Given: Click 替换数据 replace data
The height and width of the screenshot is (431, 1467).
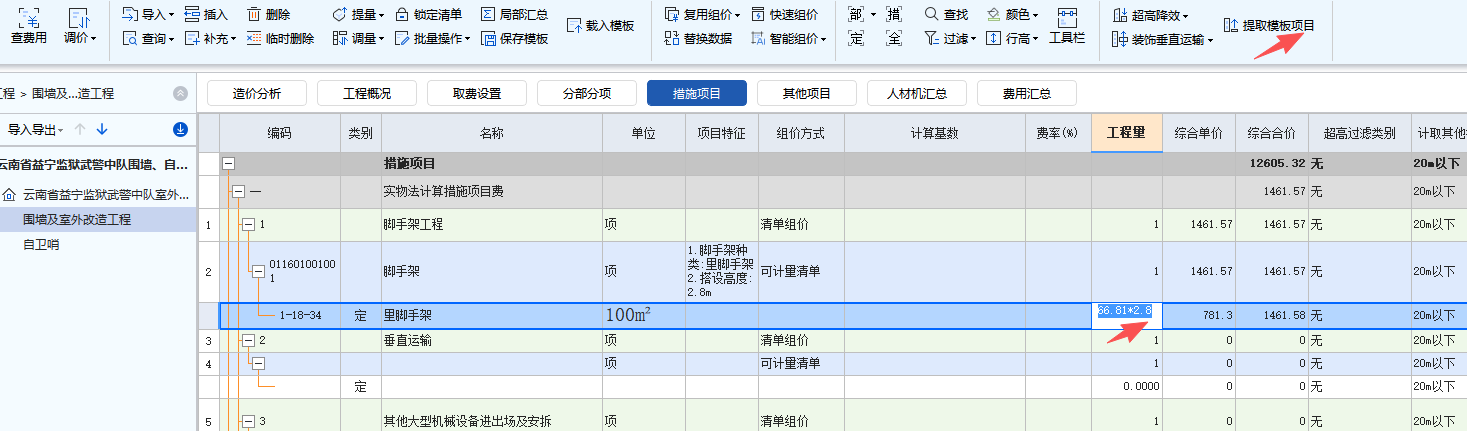Looking at the screenshot, I should [x=697, y=39].
